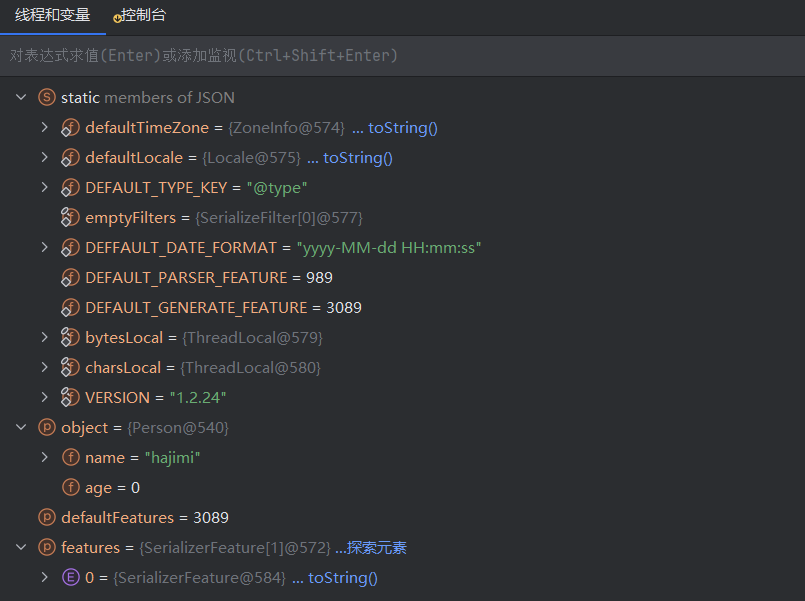Click the static members of JSON icon
The width and height of the screenshot is (805, 601).
[x=46, y=98]
